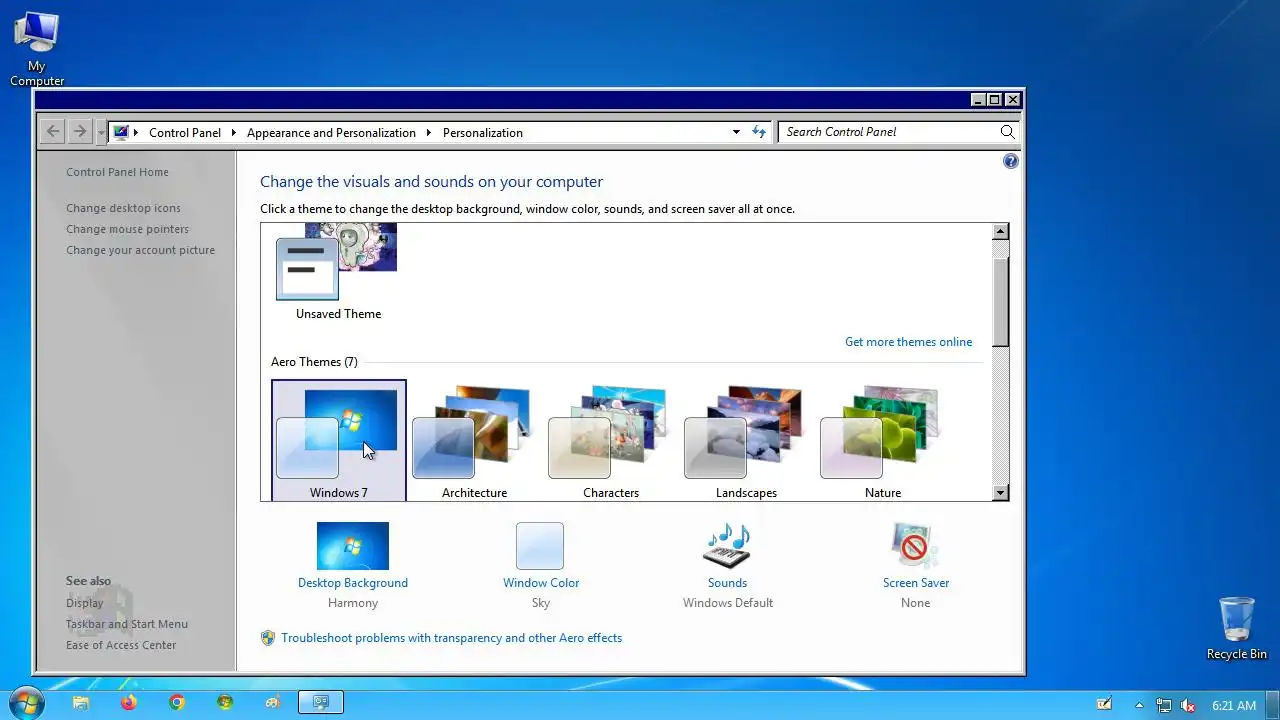
Task: Open the address bar history dropdown
Action: click(x=736, y=132)
